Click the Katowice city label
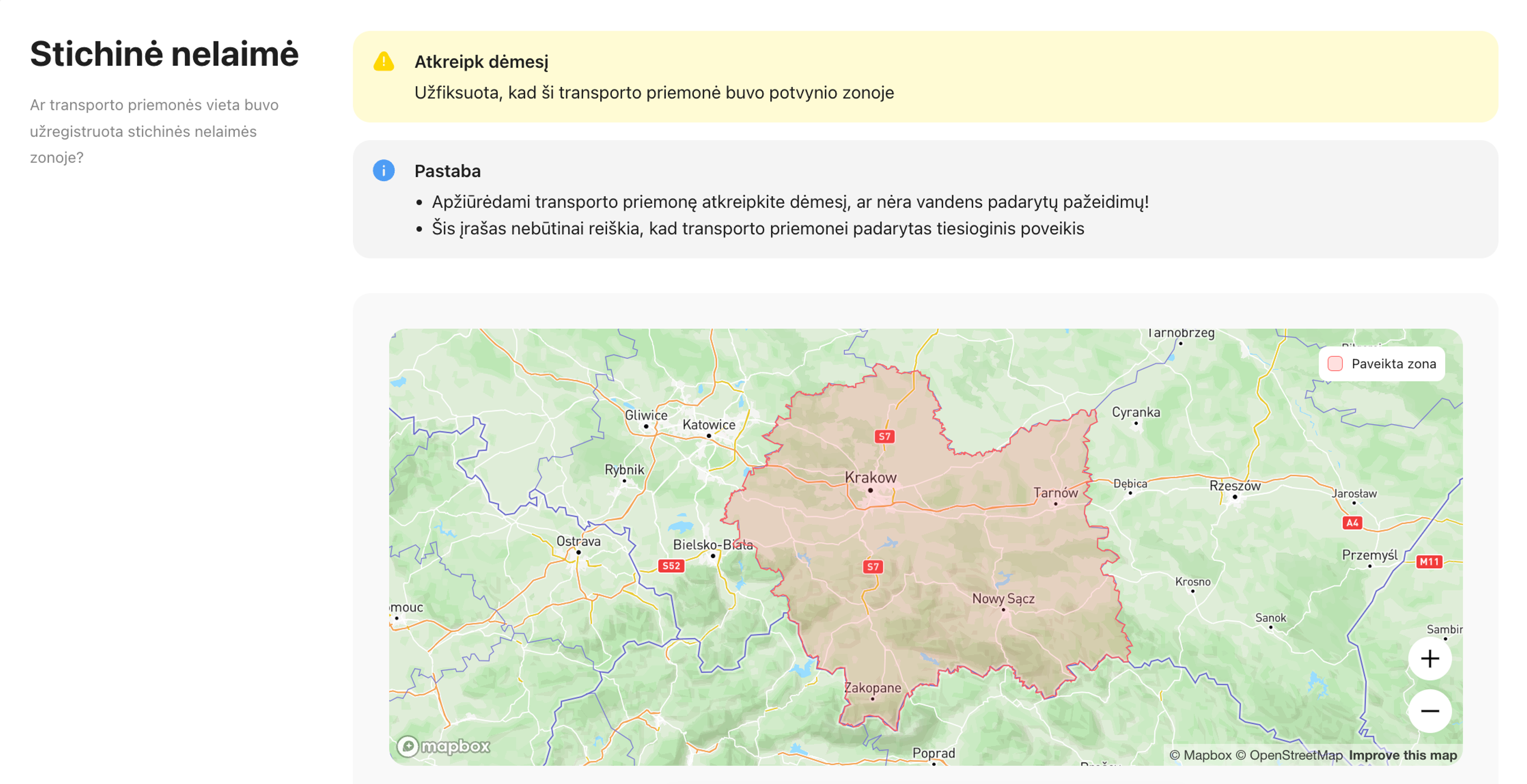 708,424
